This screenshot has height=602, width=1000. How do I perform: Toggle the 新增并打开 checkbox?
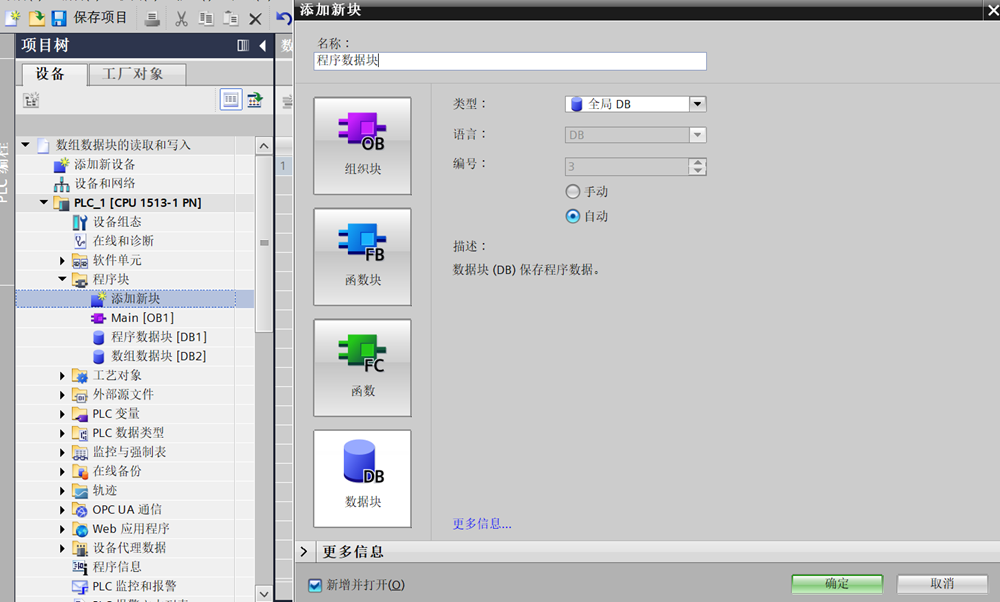pyautogui.click(x=315, y=585)
